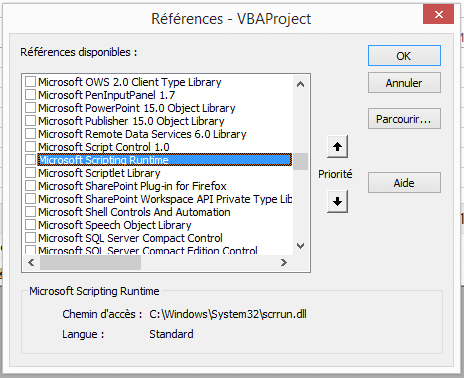Select Microsoft SQL Server Compact Control text

click(x=130, y=238)
